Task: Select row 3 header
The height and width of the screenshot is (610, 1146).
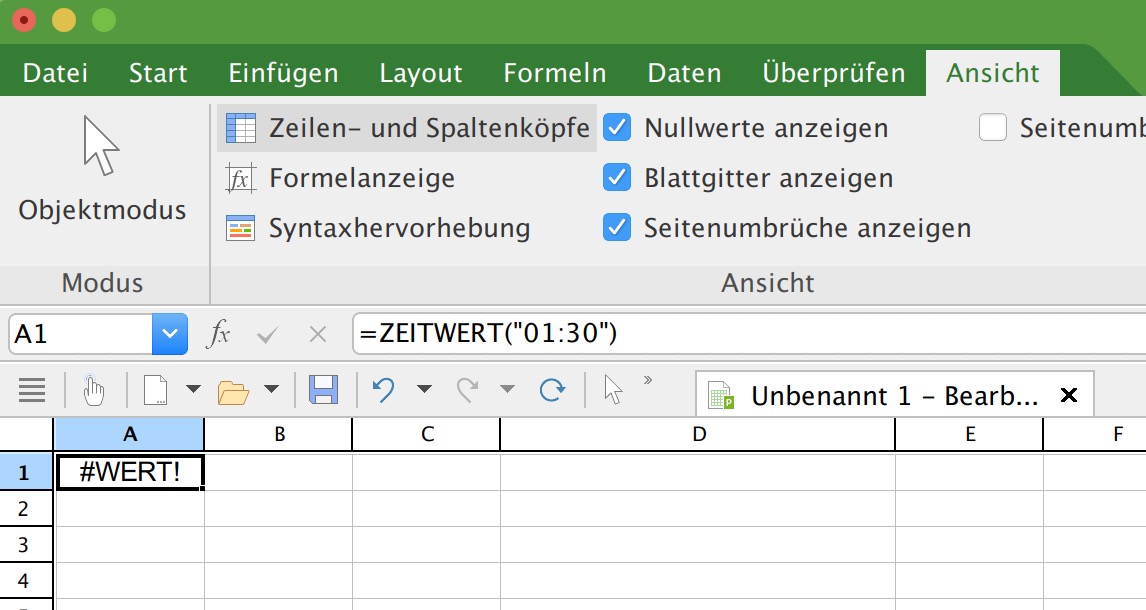Action: (26, 545)
